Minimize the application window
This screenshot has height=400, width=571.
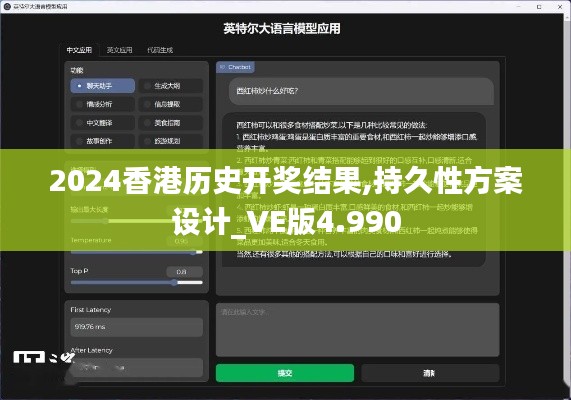pyautogui.click(x=519, y=7)
